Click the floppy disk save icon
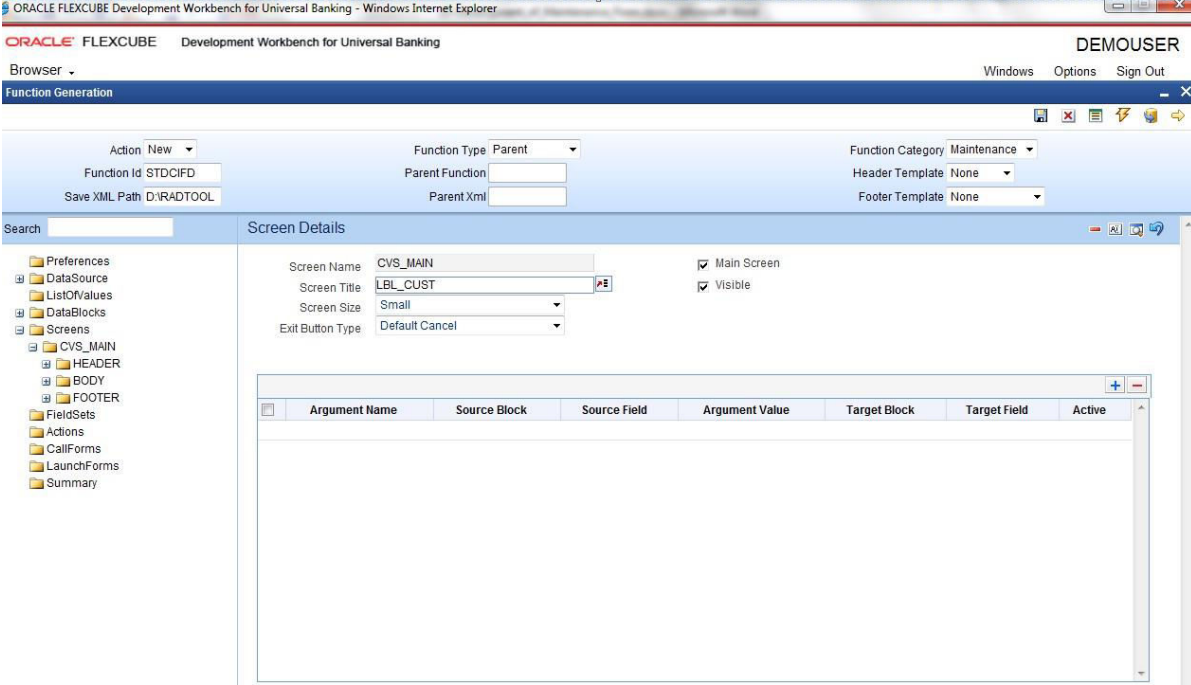Viewport: 1191px width, 685px height. coord(1041,115)
